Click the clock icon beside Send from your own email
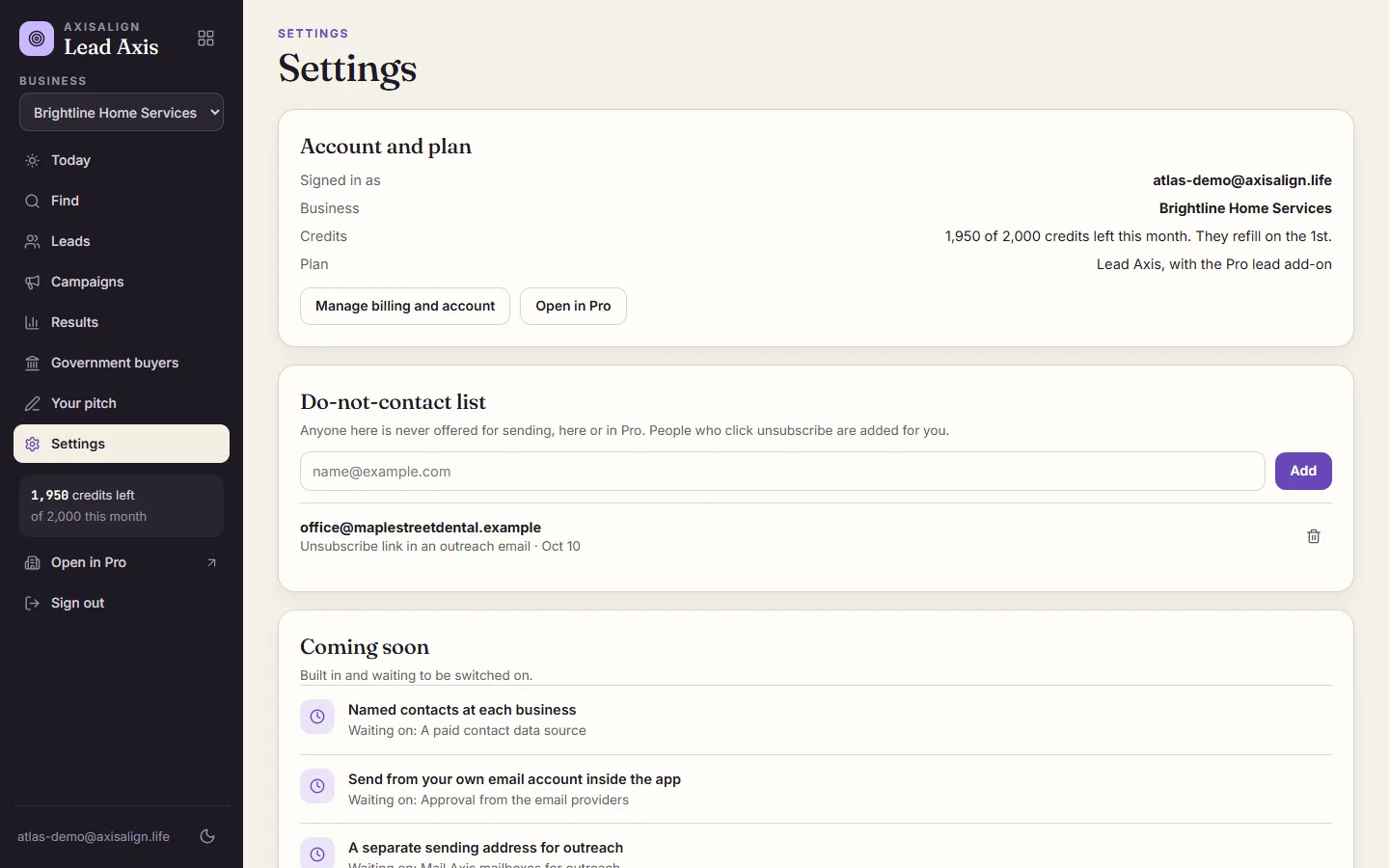Image resolution: width=1389 pixels, height=868 pixels. tap(317, 786)
